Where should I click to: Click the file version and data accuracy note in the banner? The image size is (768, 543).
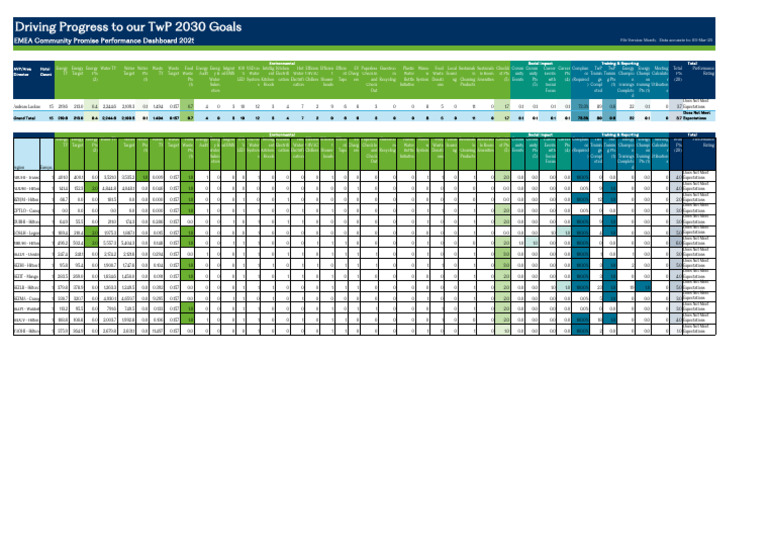666,40
